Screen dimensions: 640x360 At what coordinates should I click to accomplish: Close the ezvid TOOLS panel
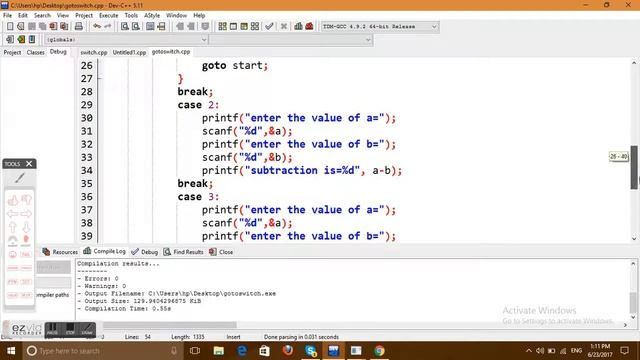[29, 164]
